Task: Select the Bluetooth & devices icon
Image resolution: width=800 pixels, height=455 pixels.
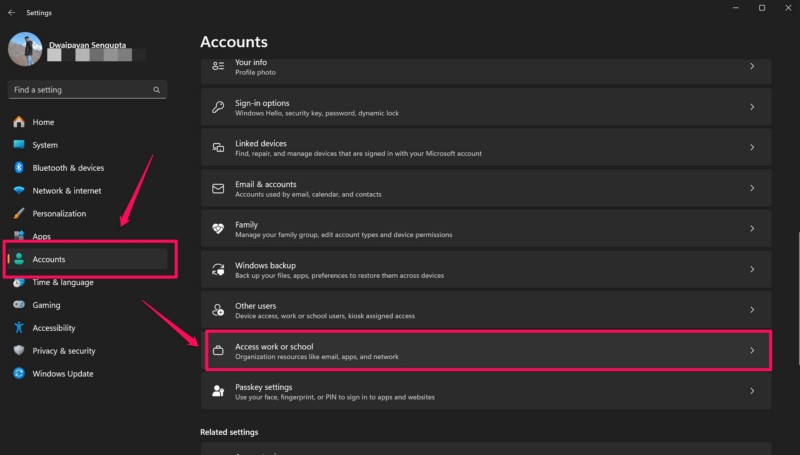Action: [19, 168]
